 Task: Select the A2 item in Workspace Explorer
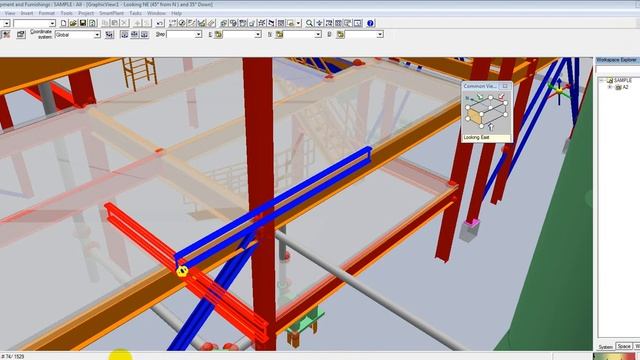625,87
